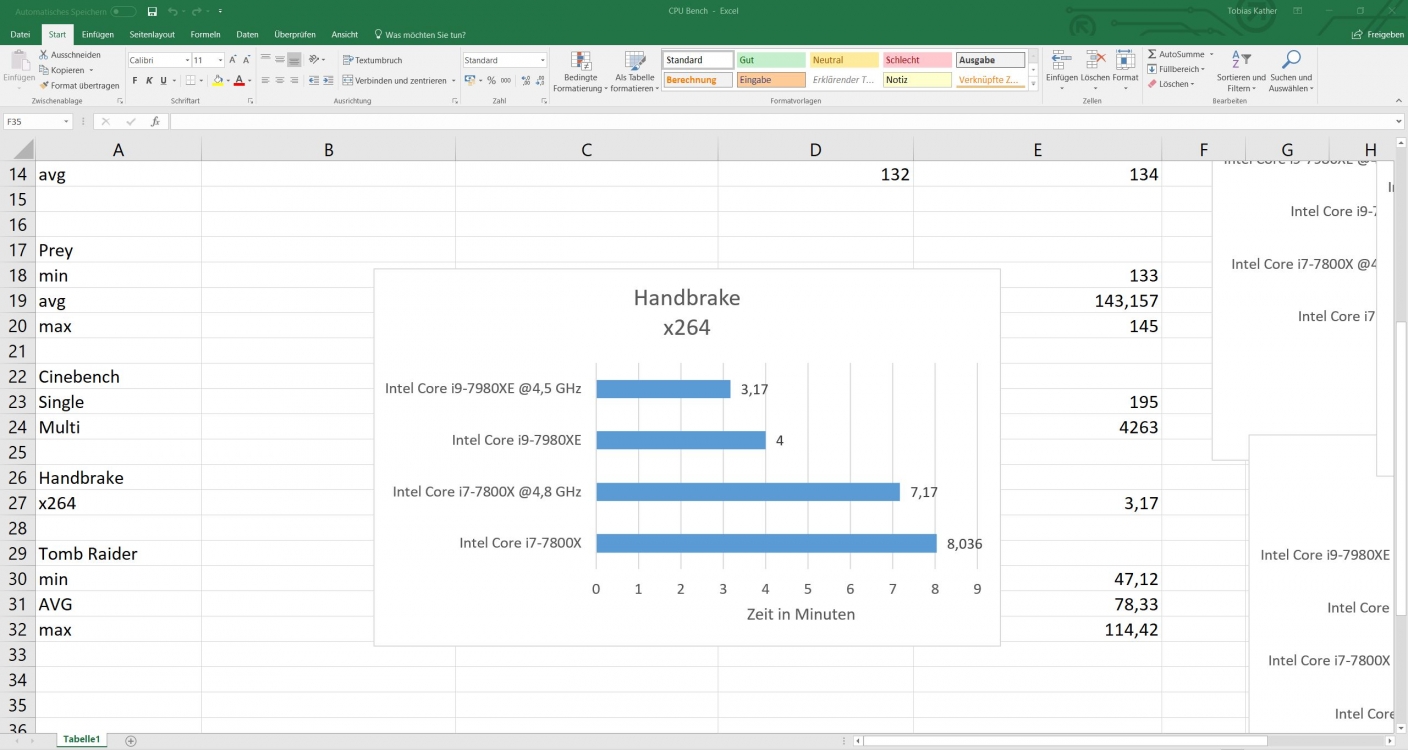Toggle italic K formatting

pos(149,80)
